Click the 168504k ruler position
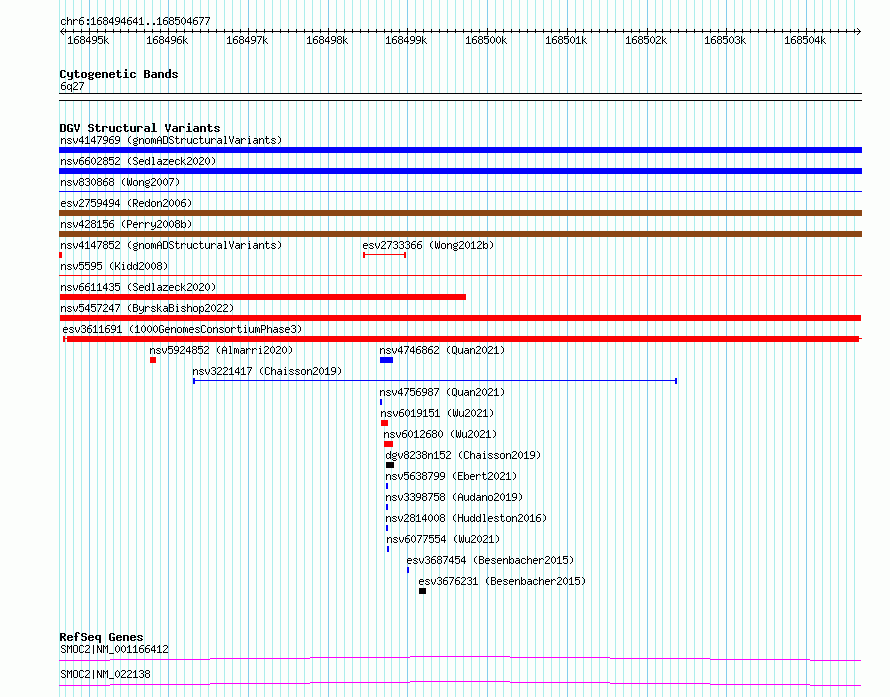The image size is (890, 697). pos(805,40)
